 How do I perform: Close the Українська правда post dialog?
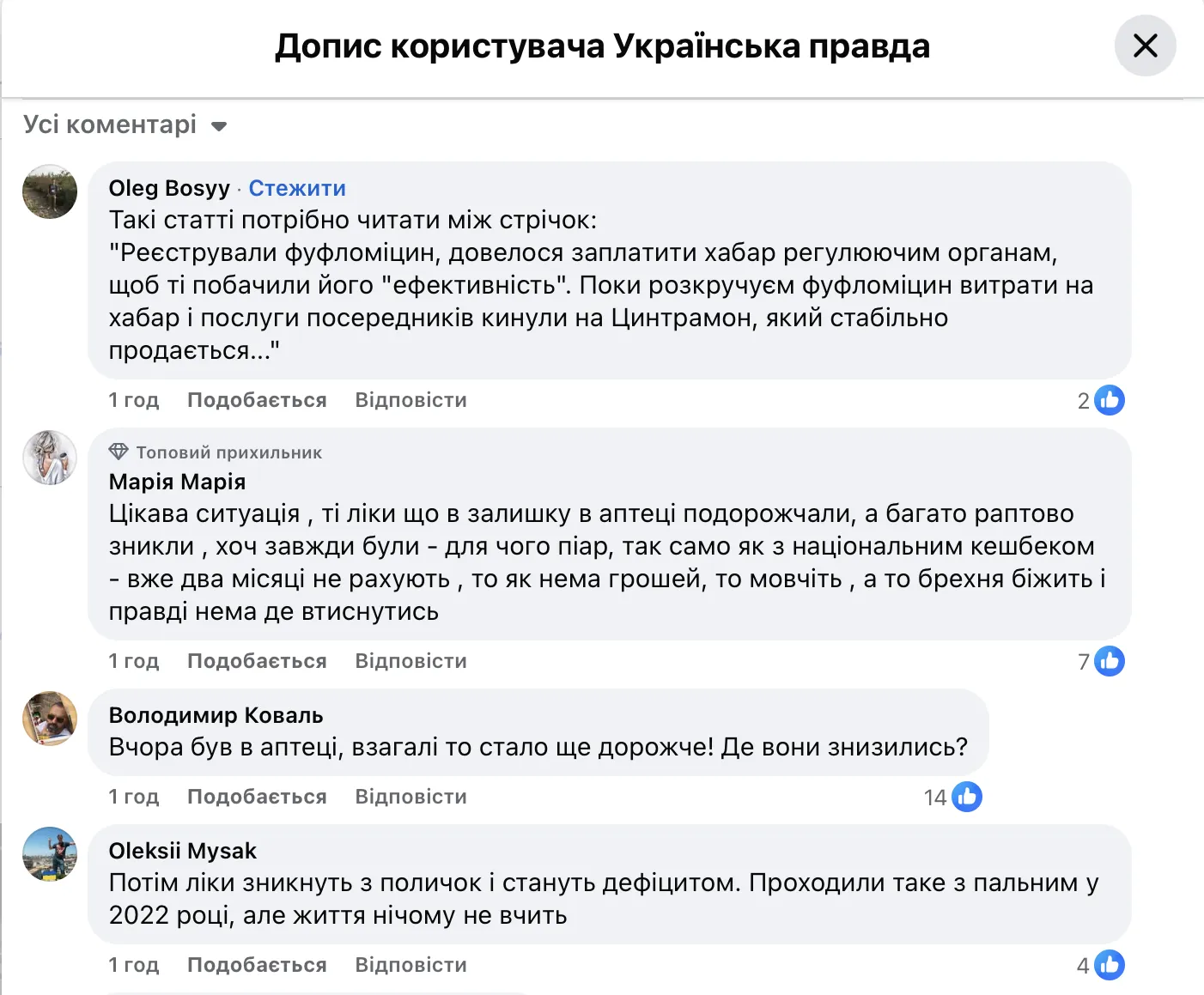pyautogui.click(x=1145, y=46)
